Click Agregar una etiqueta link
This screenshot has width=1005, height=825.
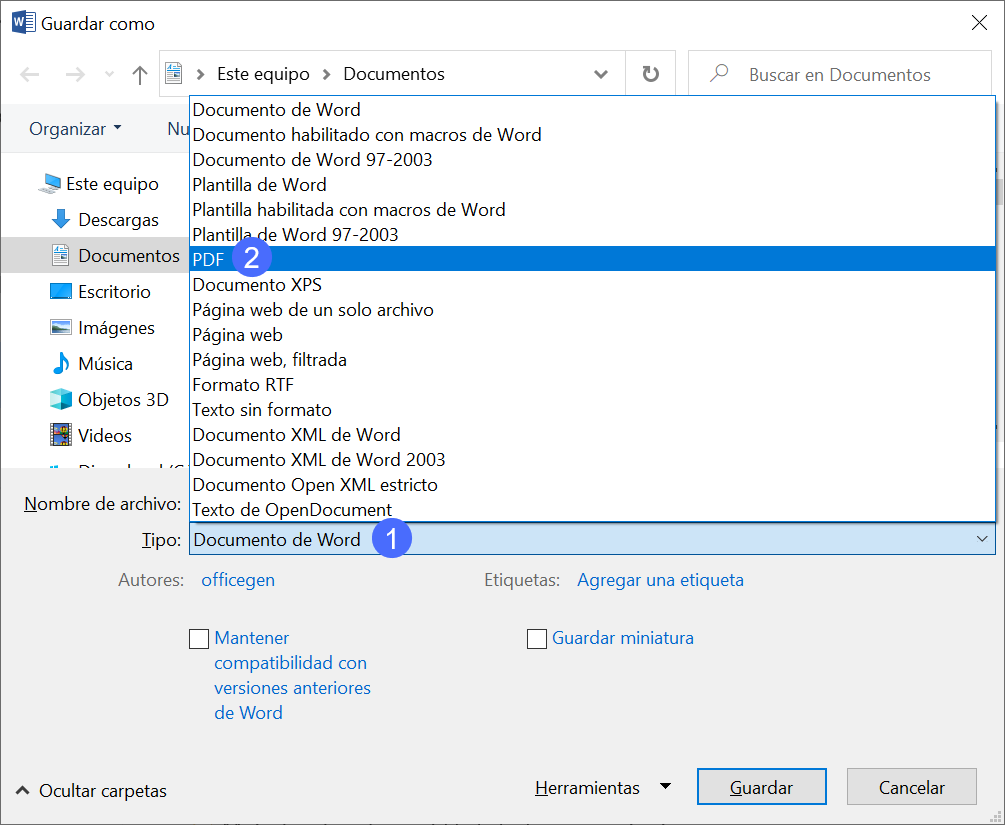(660, 579)
